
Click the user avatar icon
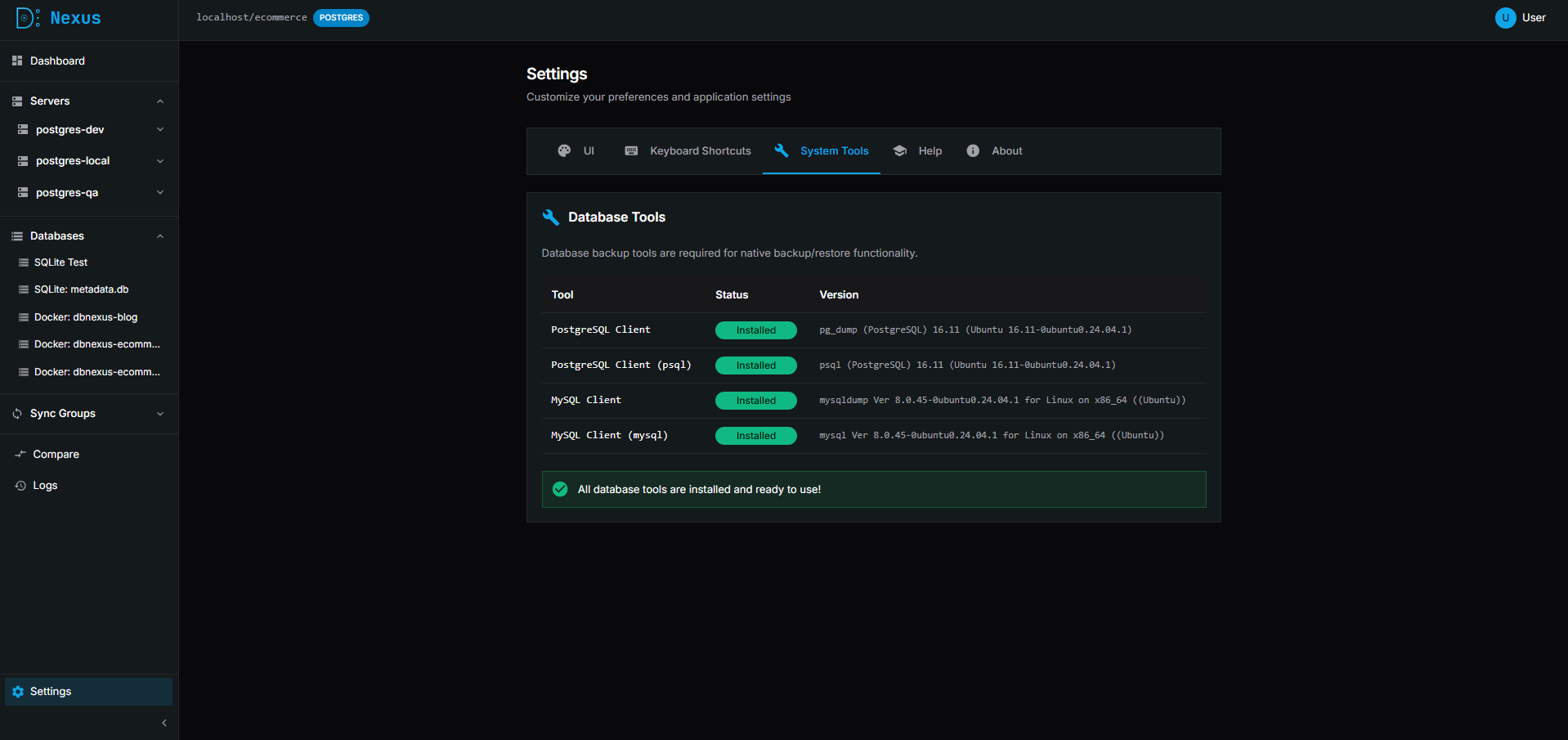click(x=1505, y=18)
